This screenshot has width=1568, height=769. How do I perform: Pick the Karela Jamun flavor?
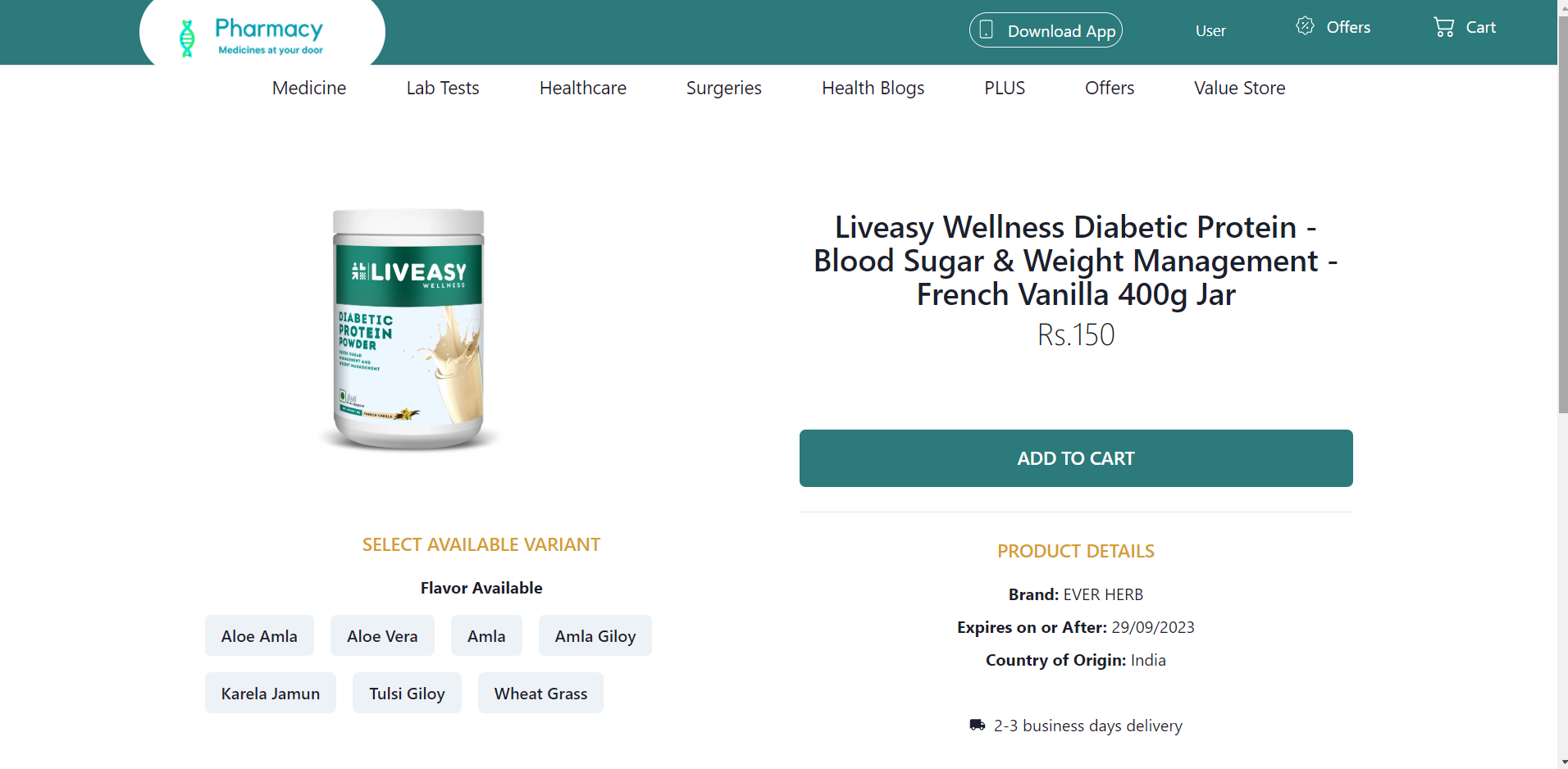(271, 694)
